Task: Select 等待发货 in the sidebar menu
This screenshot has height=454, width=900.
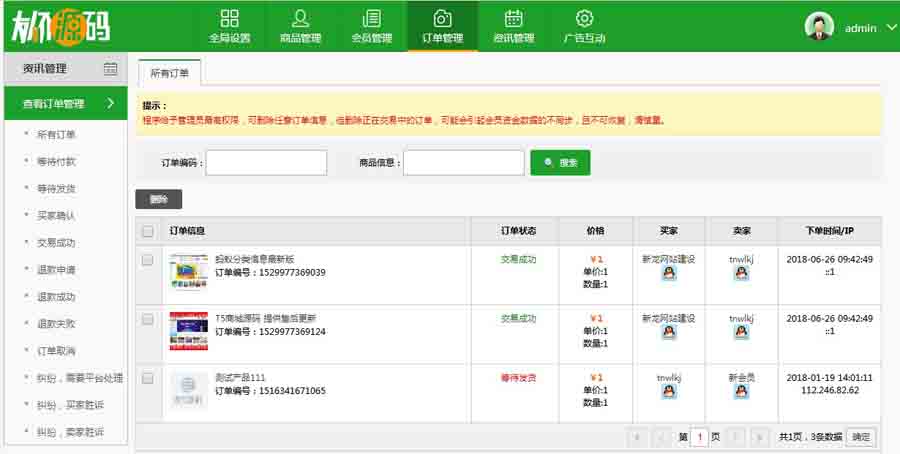Action: [56, 188]
